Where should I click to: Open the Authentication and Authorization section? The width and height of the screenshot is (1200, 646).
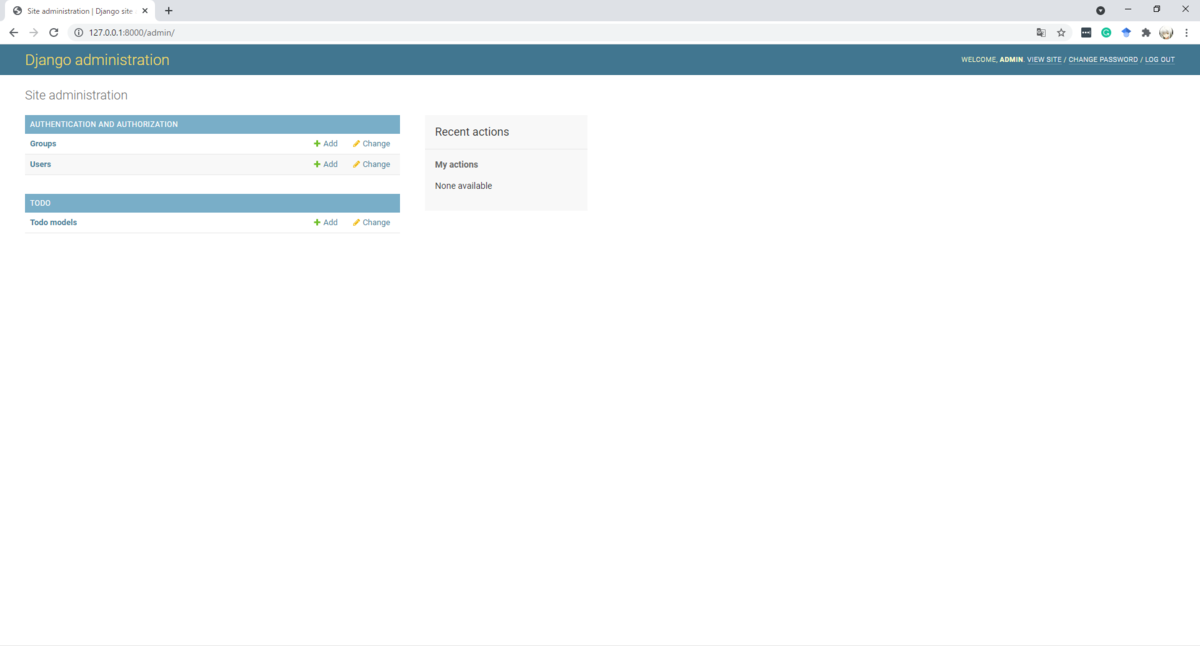pos(104,125)
